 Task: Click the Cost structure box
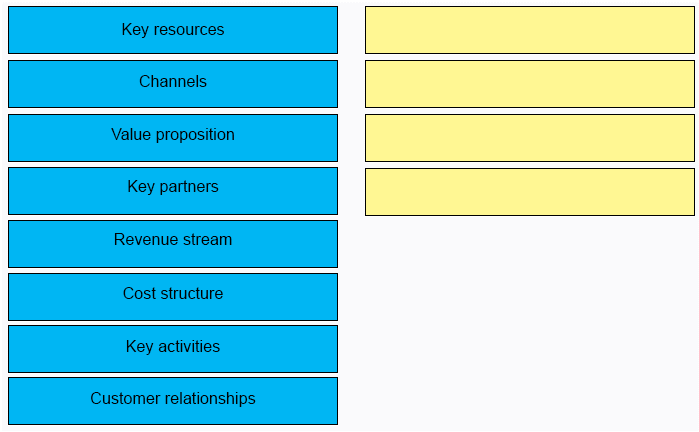[x=173, y=296]
